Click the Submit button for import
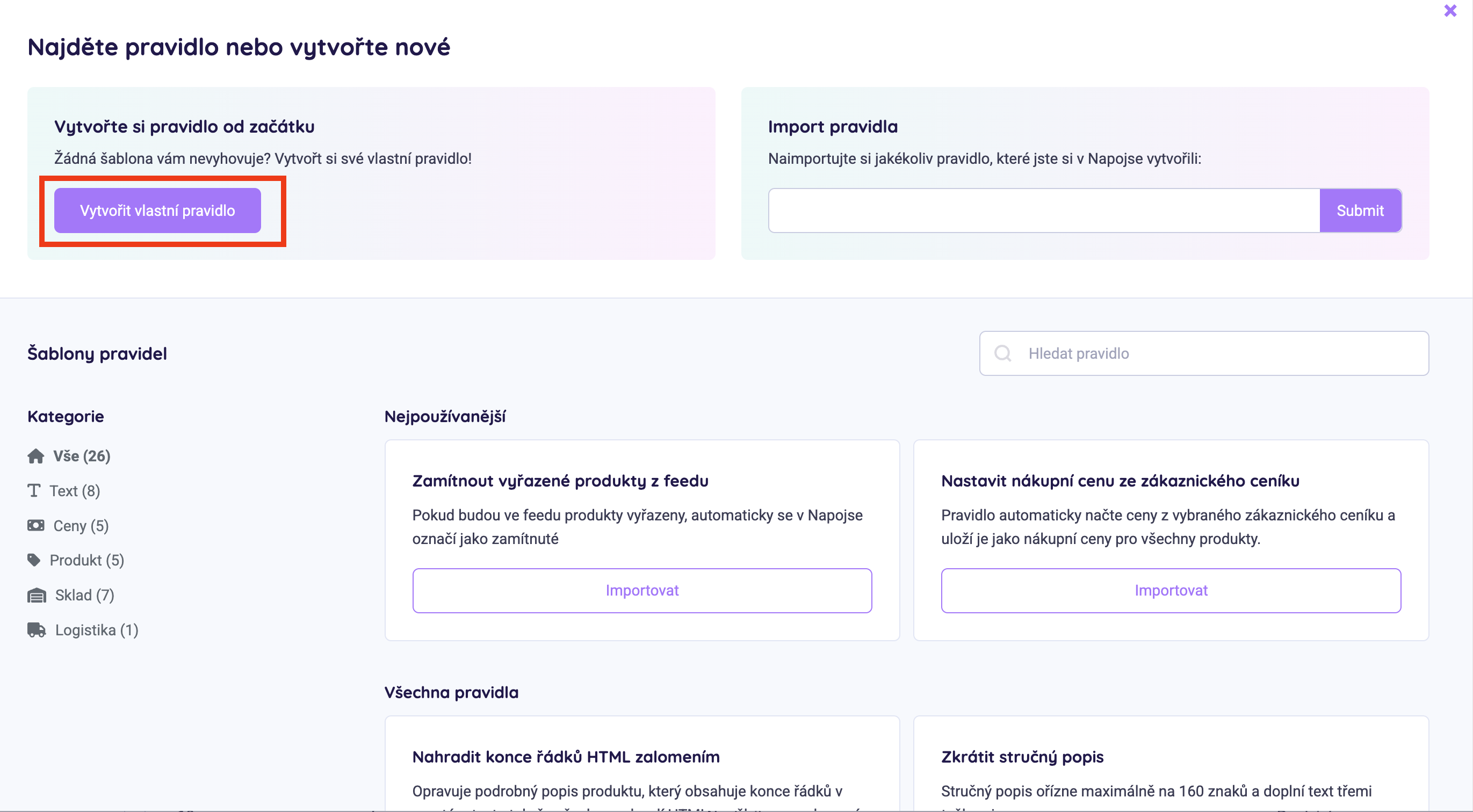The width and height of the screenshot is (1473, 812). 1359,211
